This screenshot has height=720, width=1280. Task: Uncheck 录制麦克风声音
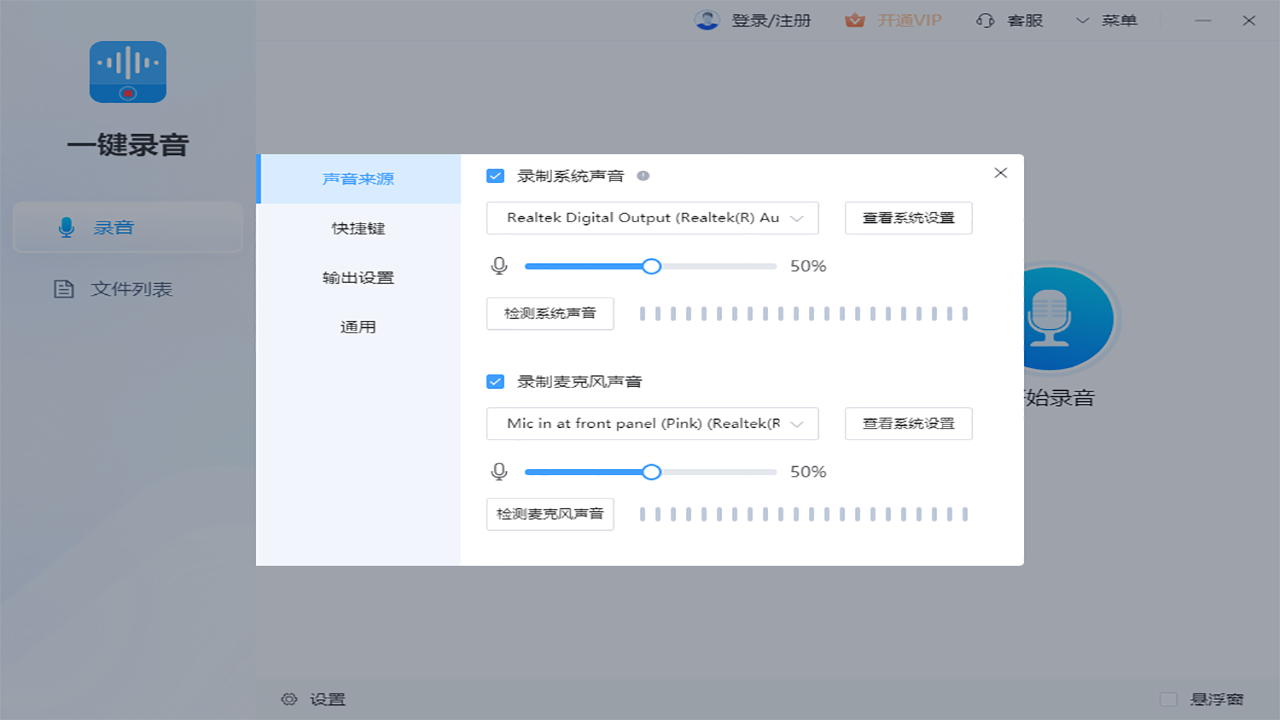pos(495,381)
